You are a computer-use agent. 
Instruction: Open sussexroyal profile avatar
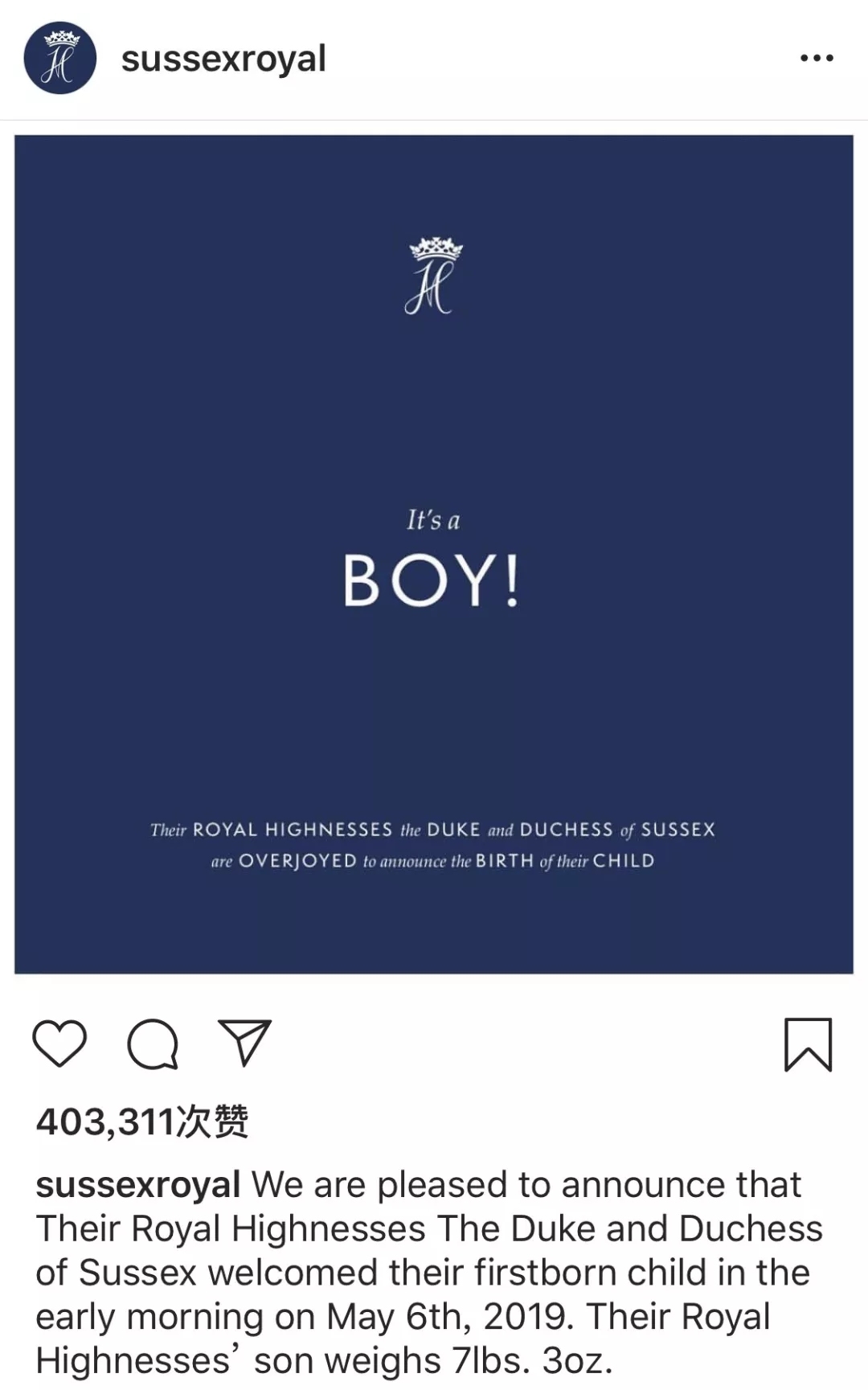coord(60,58)
